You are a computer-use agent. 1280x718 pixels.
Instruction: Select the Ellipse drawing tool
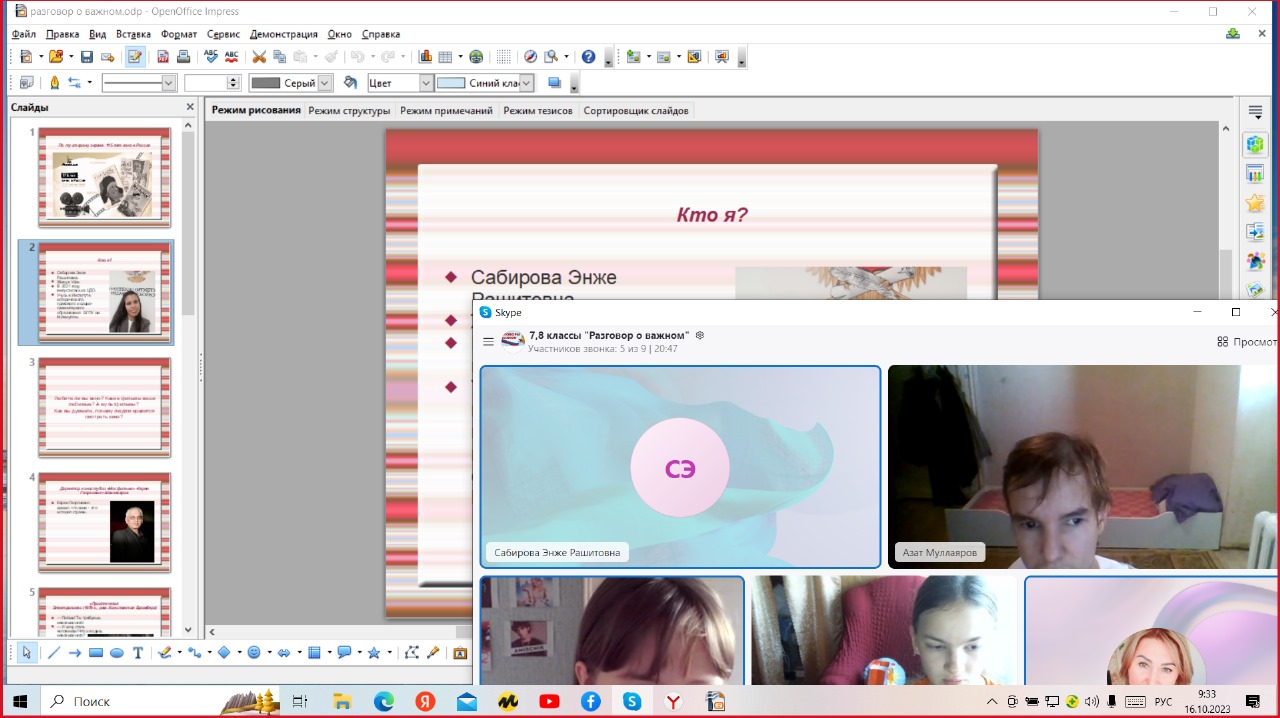[116, 653]
